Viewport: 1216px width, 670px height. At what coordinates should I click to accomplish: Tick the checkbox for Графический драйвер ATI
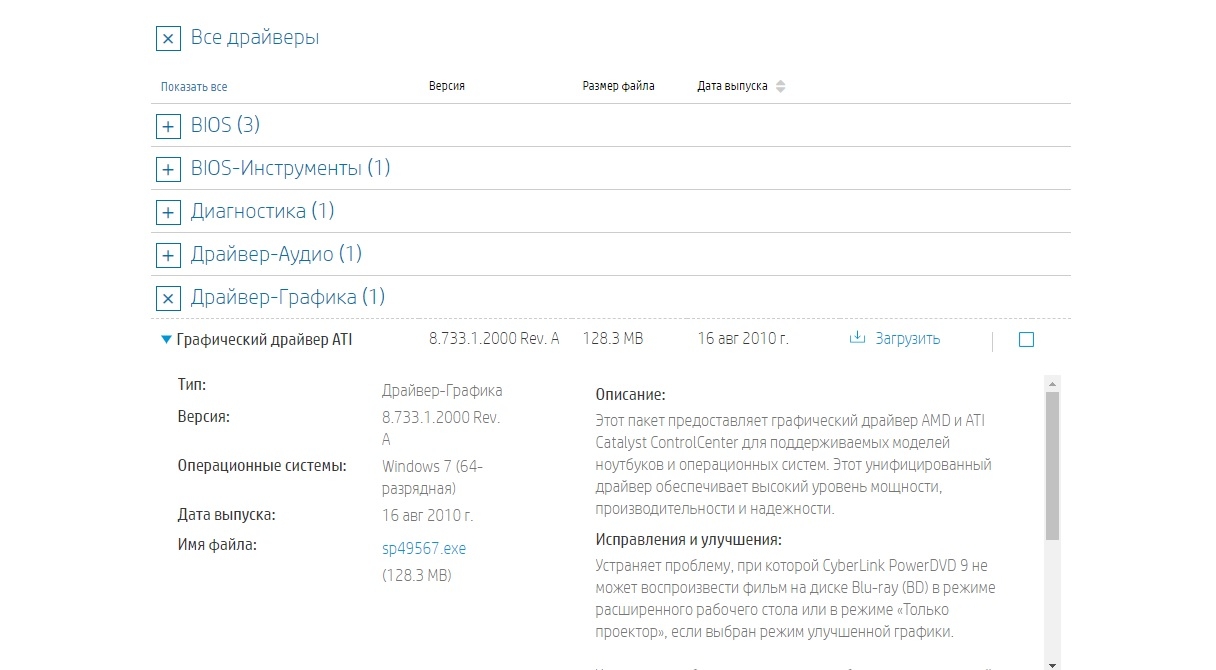point(1026,340)
